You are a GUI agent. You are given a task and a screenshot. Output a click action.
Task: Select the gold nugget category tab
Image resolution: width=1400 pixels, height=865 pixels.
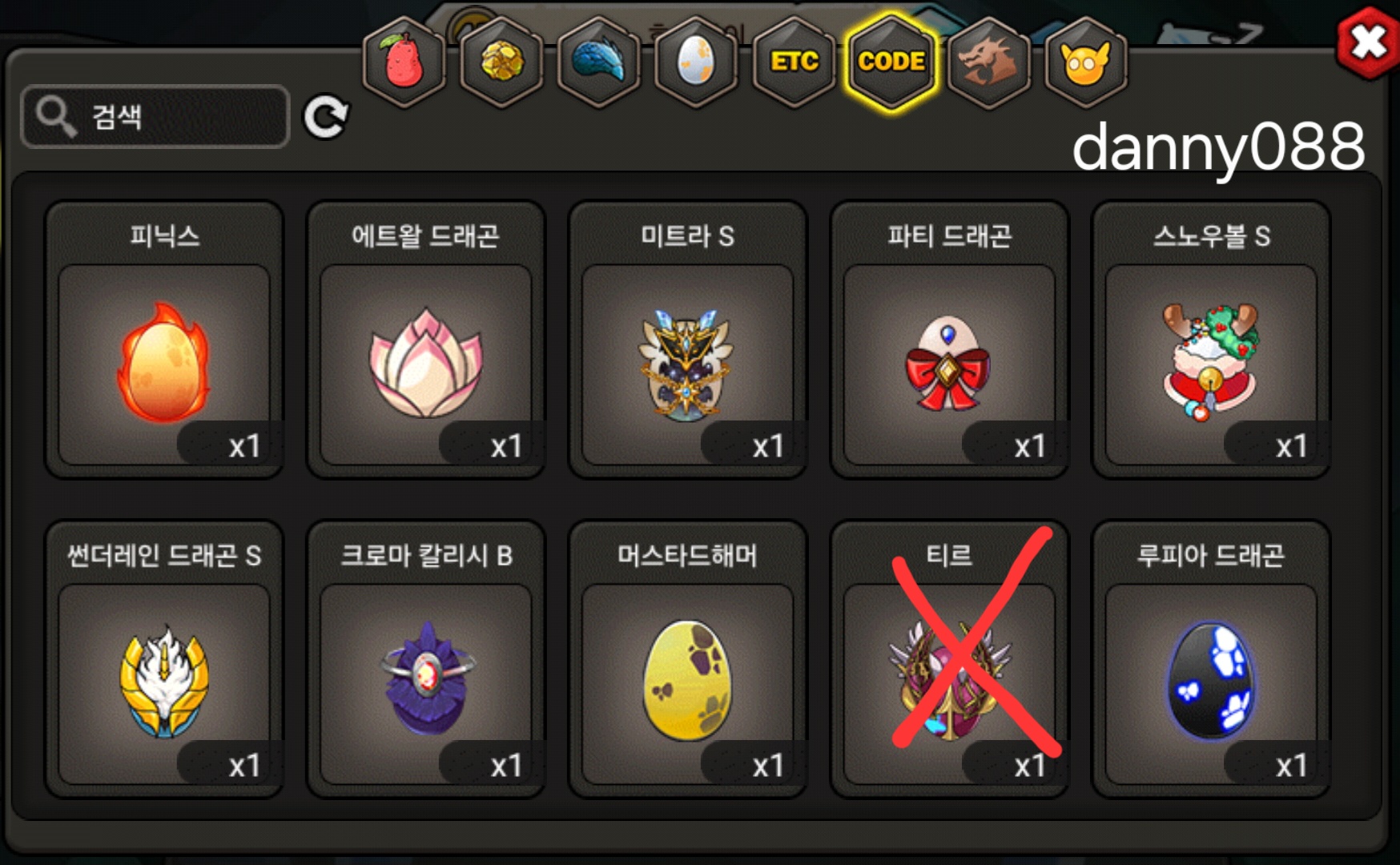[502, 62]
